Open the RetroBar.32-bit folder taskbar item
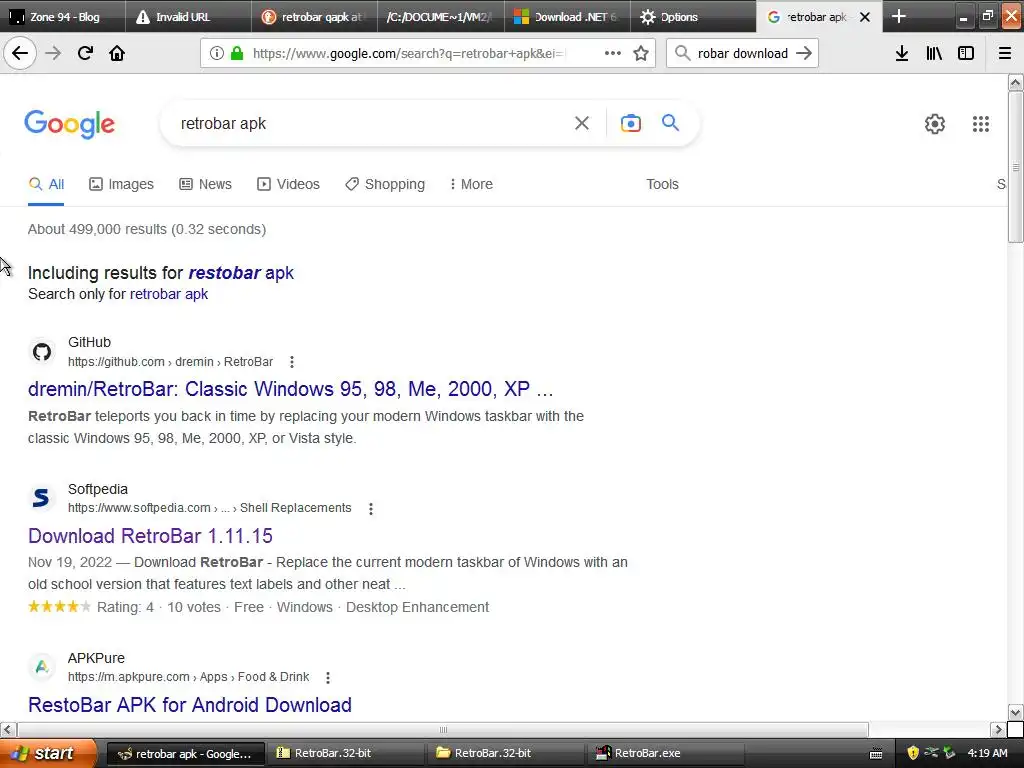1024x768 pixels. (507, 753)
